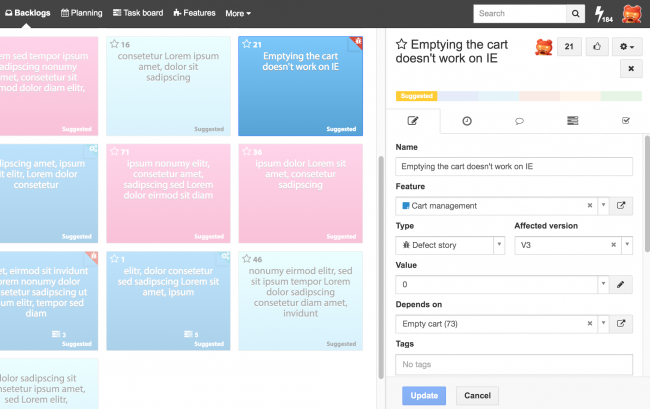Click the thumbs-up like button
This screenshot has height=409, width=650.
597,46
